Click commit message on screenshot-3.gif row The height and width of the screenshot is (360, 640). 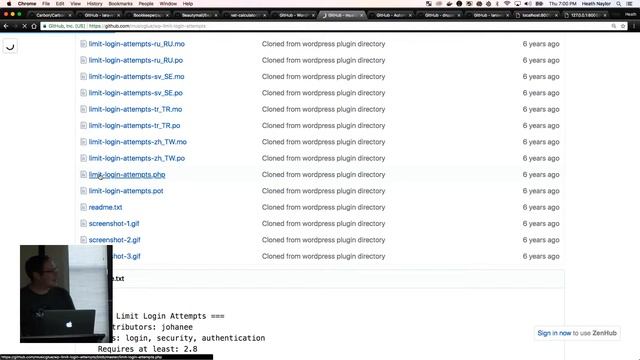click(x=323, y=256)
